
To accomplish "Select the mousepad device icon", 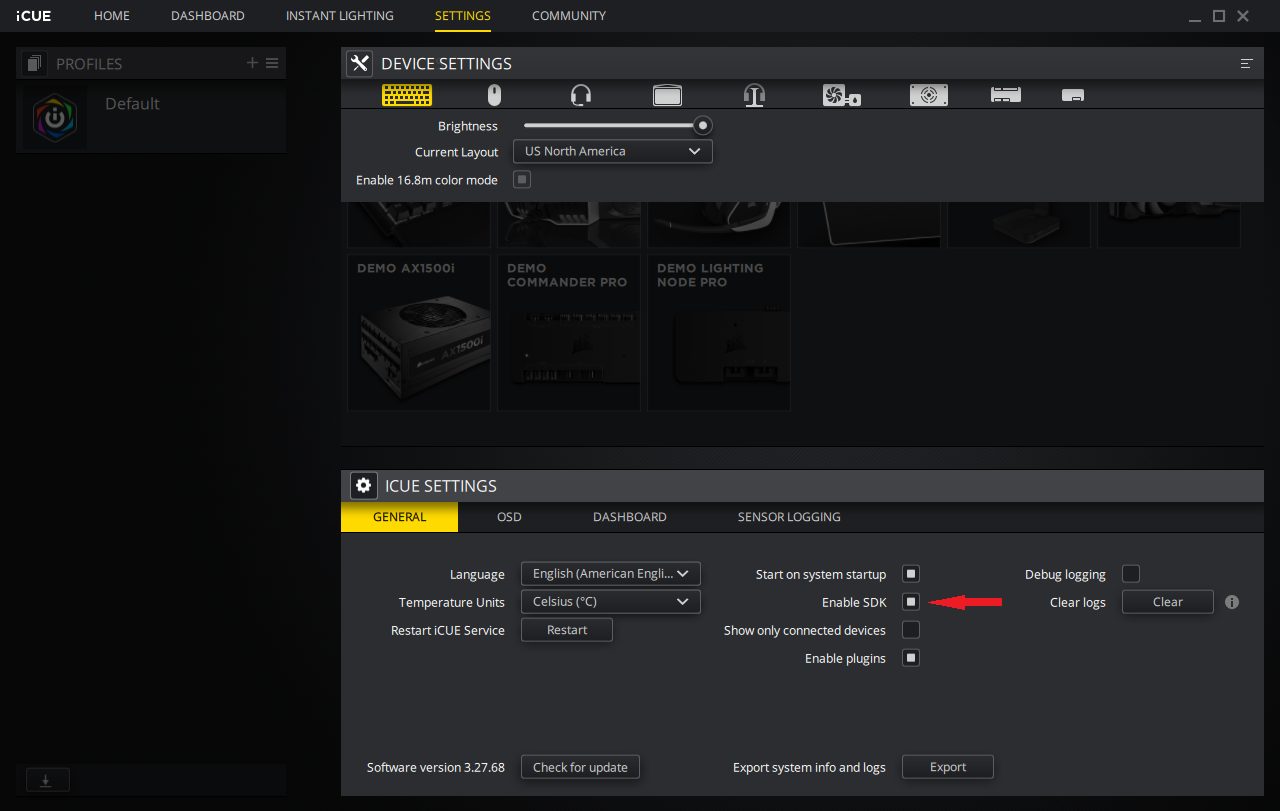I will tap(667, 95).
